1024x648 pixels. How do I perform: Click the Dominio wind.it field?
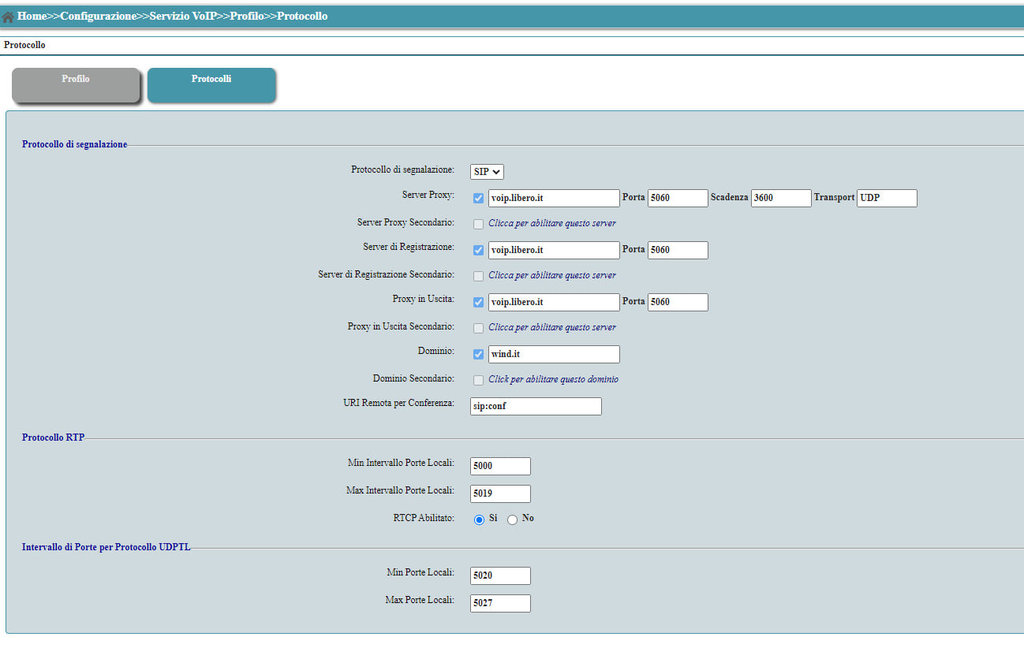coord(553,354)
